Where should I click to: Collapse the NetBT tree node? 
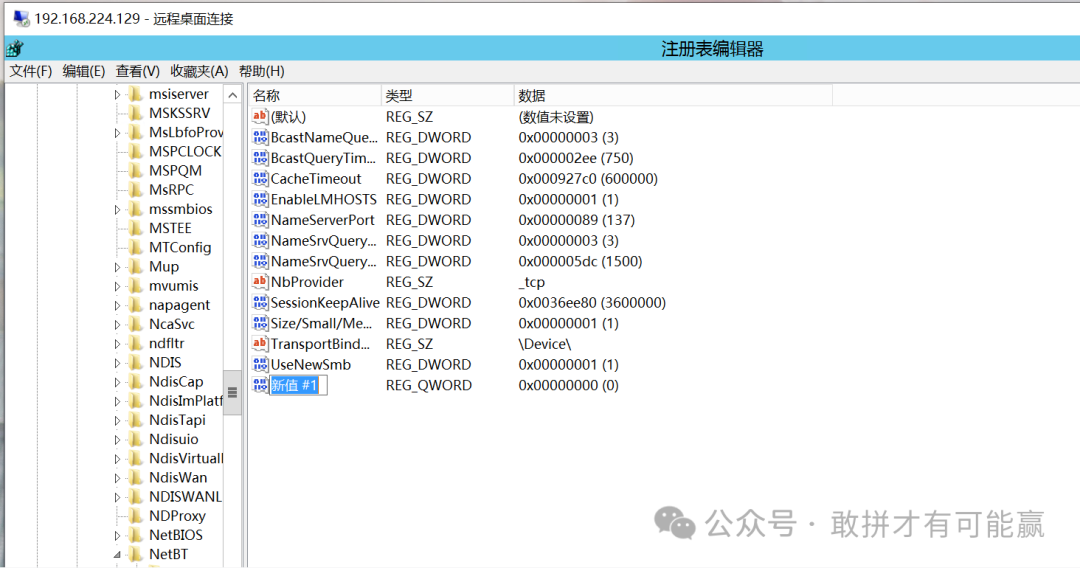116,555
